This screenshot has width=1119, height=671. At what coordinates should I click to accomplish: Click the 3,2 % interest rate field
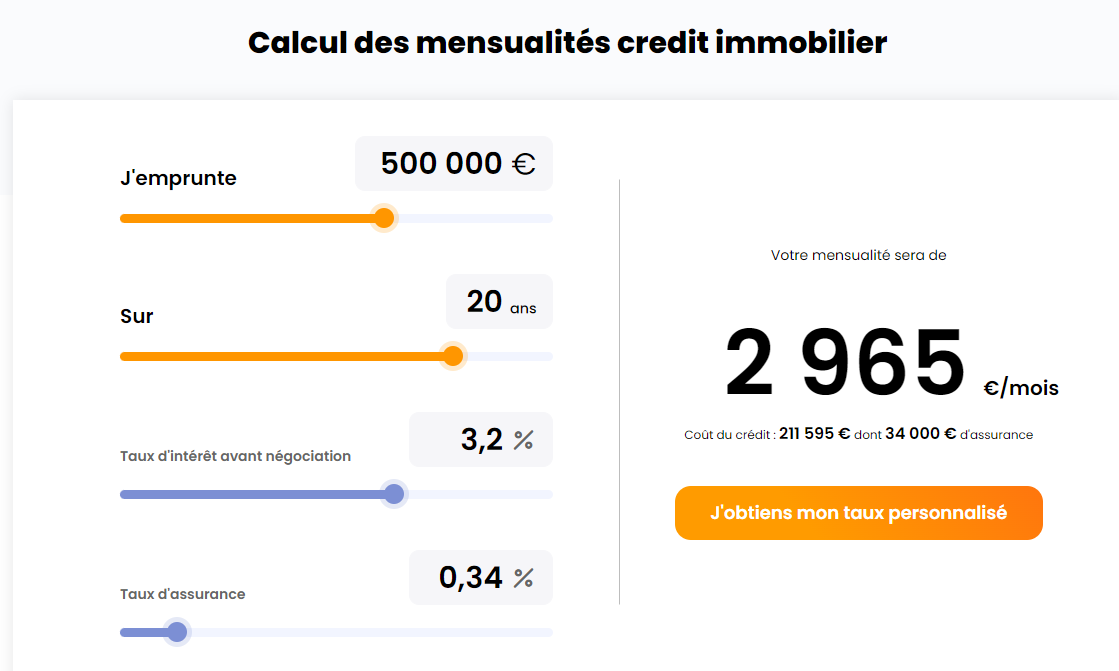point(481,439)
